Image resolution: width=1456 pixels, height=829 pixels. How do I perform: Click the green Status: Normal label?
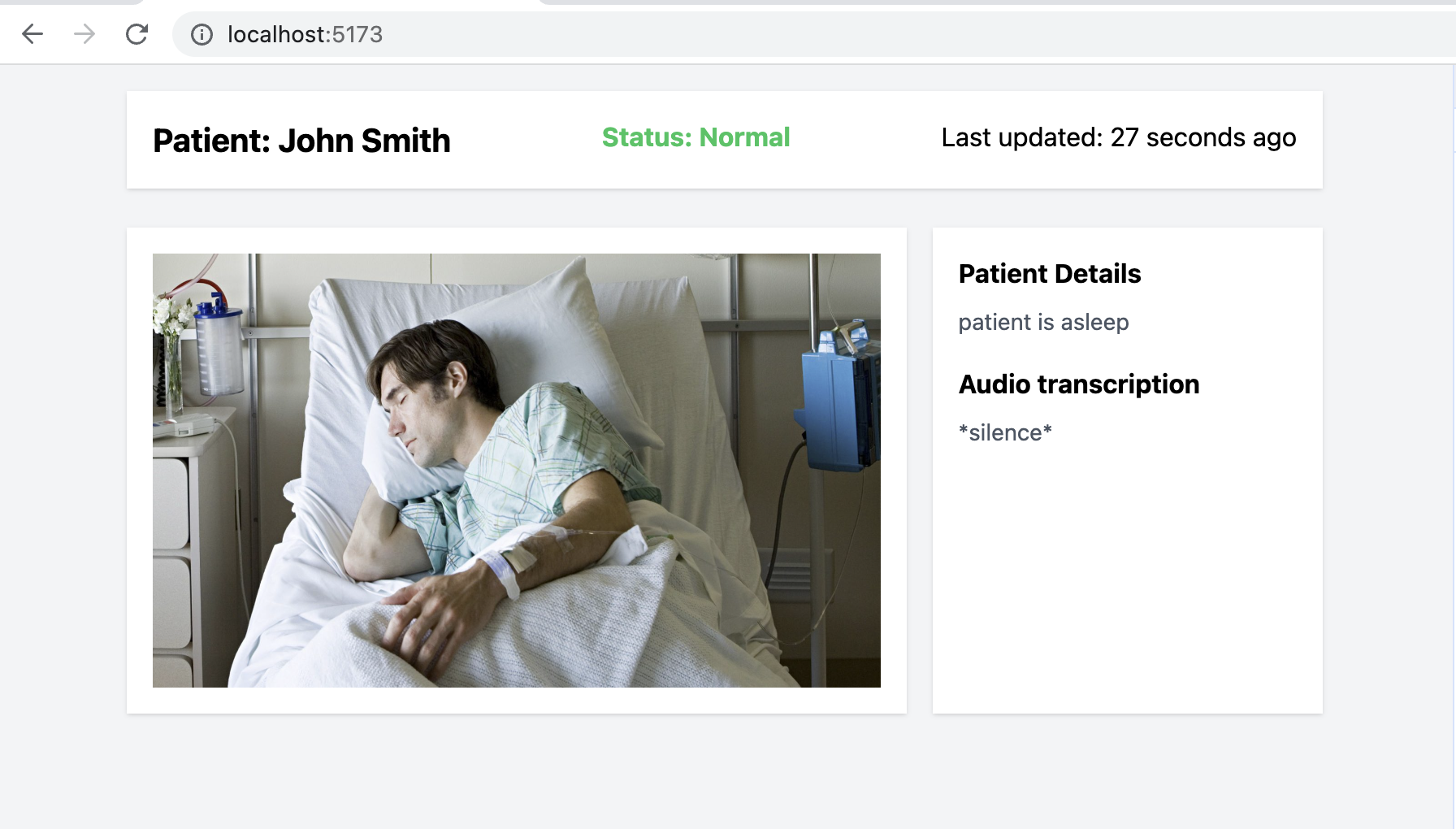pos(695,137)
